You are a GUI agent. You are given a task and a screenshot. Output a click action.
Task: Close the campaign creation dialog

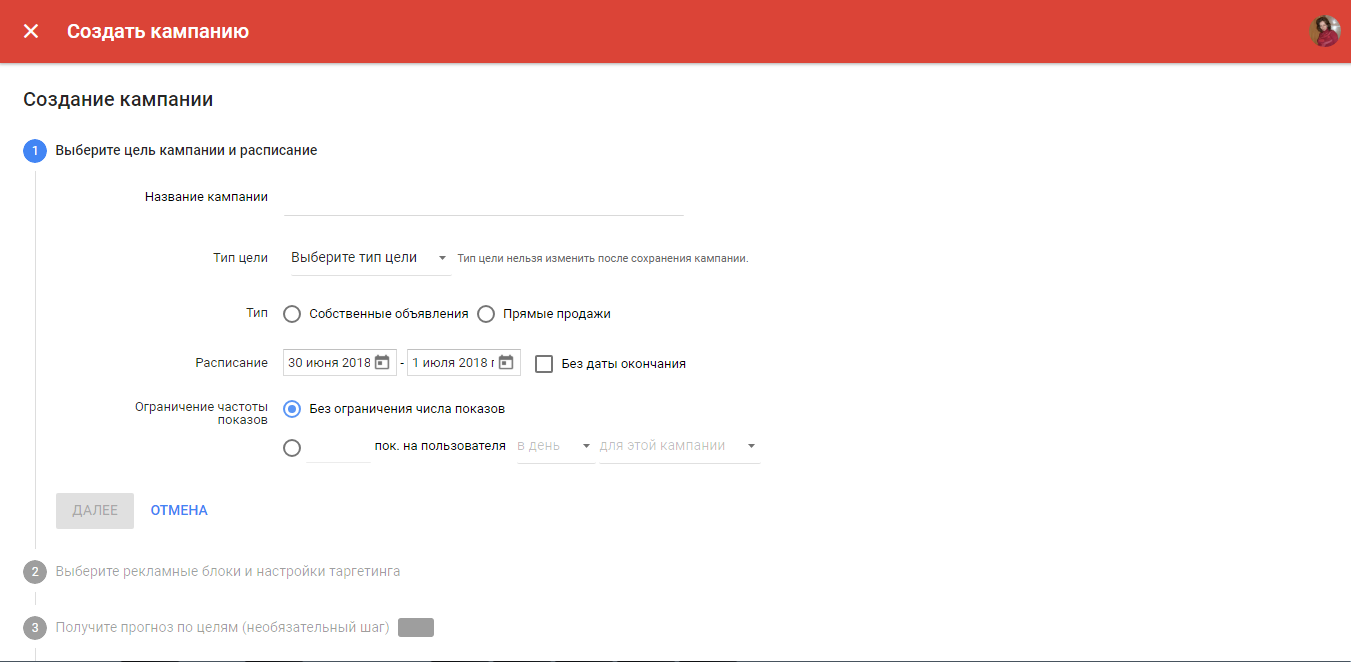pos(31,31)
